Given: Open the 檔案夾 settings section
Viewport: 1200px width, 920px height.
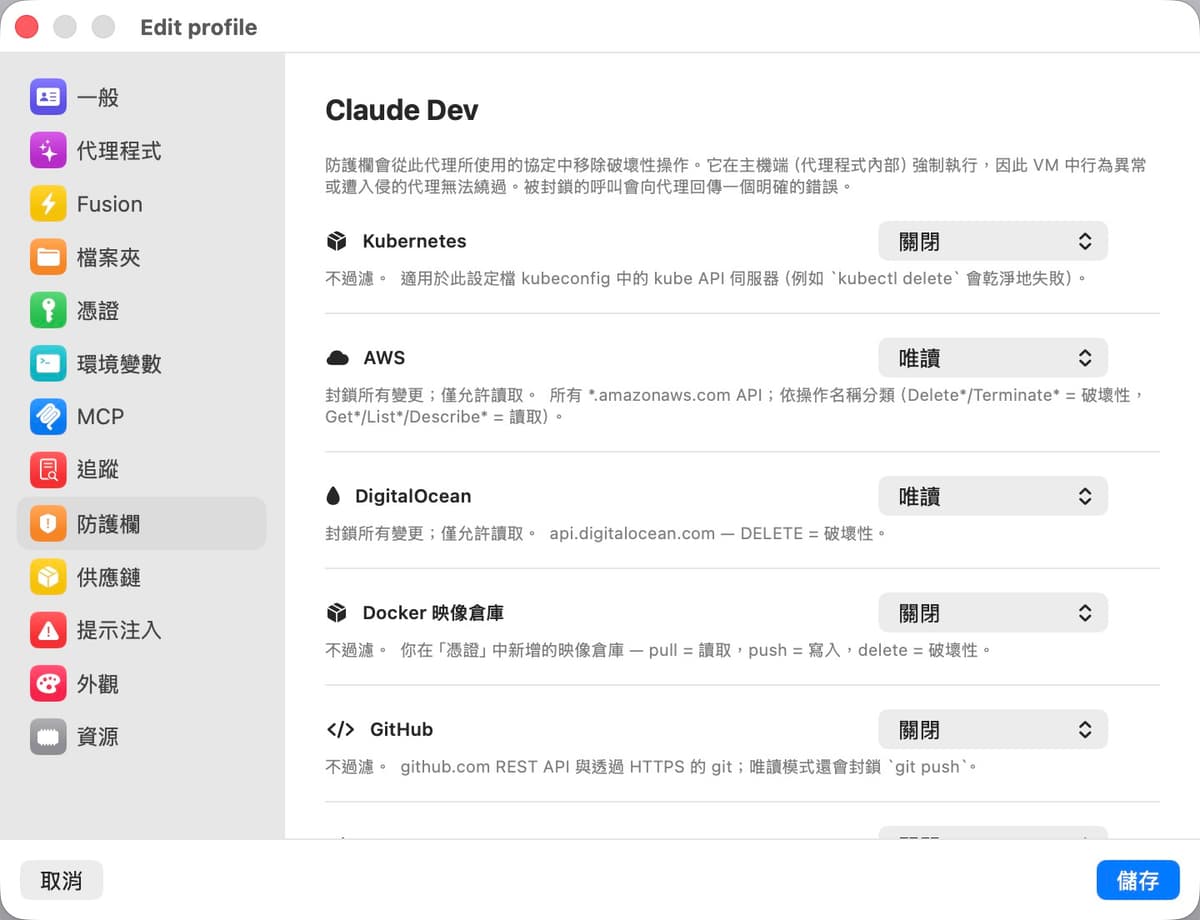Looking at the screenshot, I should (x=142, y=257).
